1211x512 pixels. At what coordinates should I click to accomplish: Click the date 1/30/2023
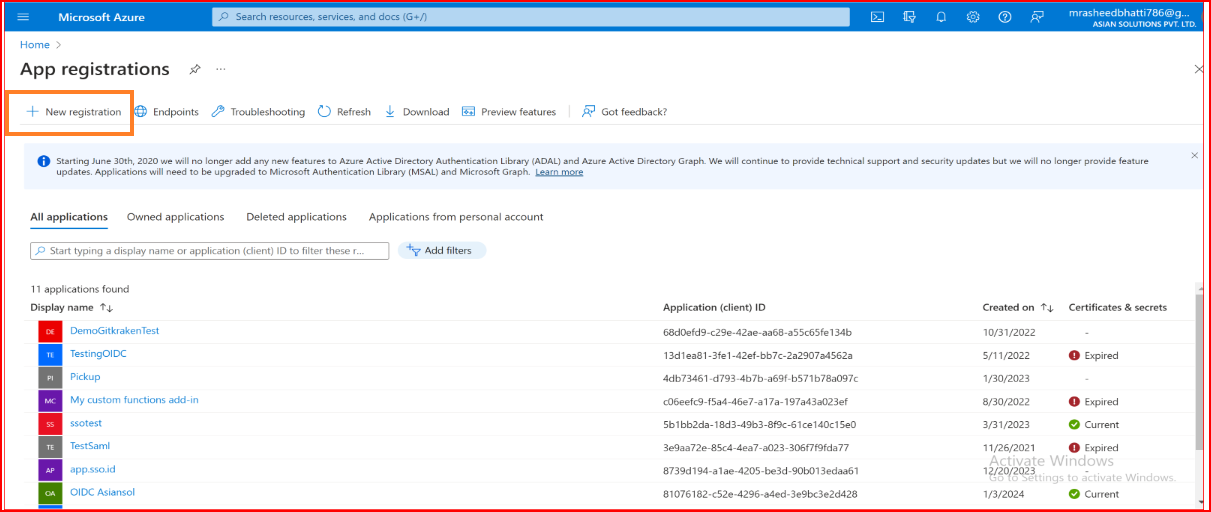1005,378
